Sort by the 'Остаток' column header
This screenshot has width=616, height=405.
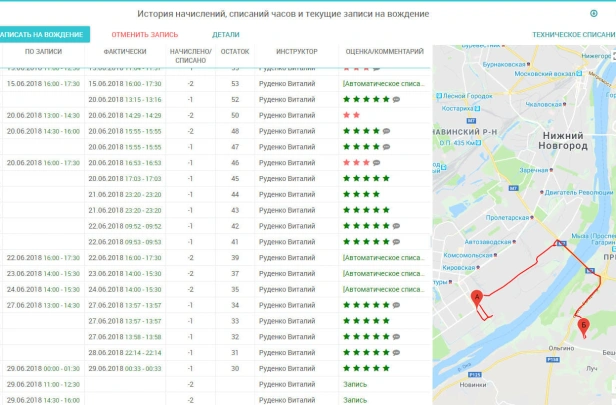click(235, 51)
